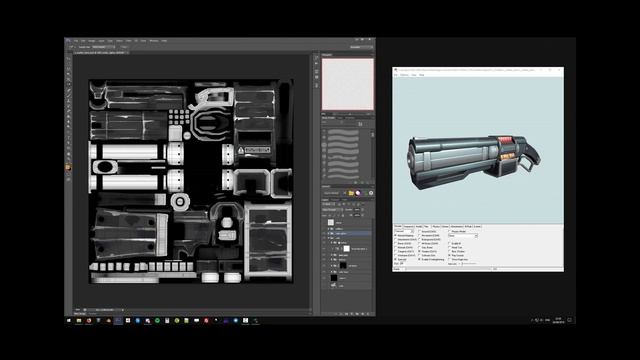Click the Navigator preview thumbnail
Screen dimensions: 640x360
tap(348, 84)
